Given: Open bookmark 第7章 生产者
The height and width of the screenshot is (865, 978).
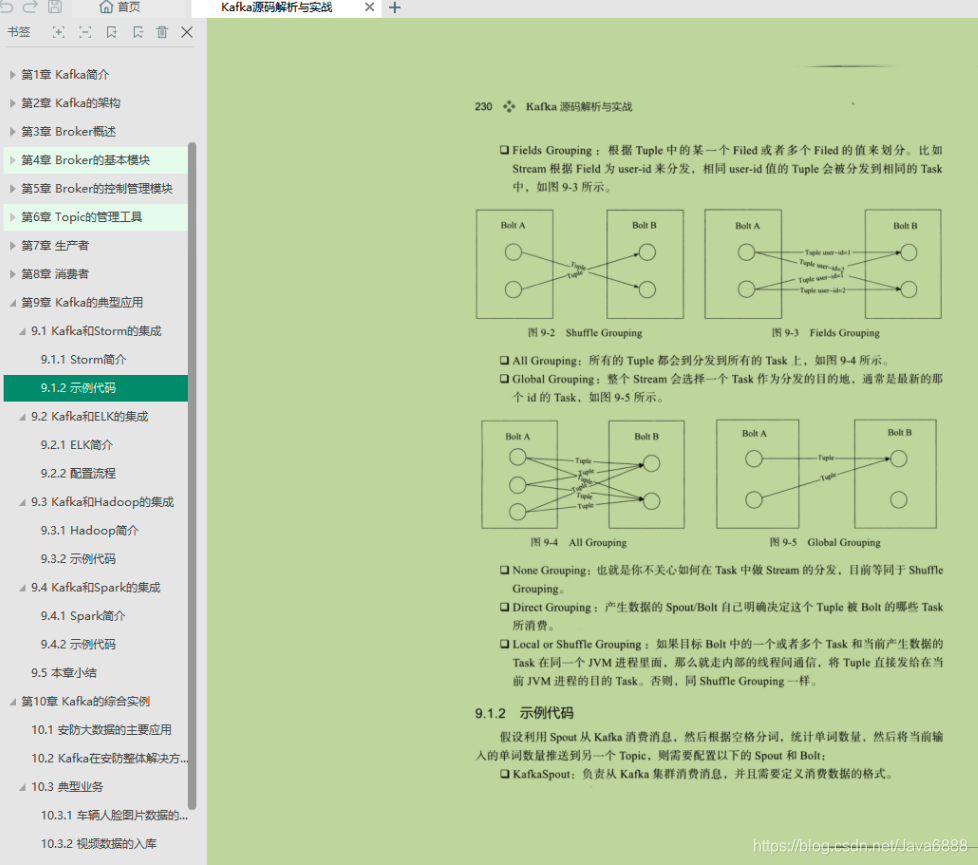Looking at the screenshot, I should click(x=55, y=246).
